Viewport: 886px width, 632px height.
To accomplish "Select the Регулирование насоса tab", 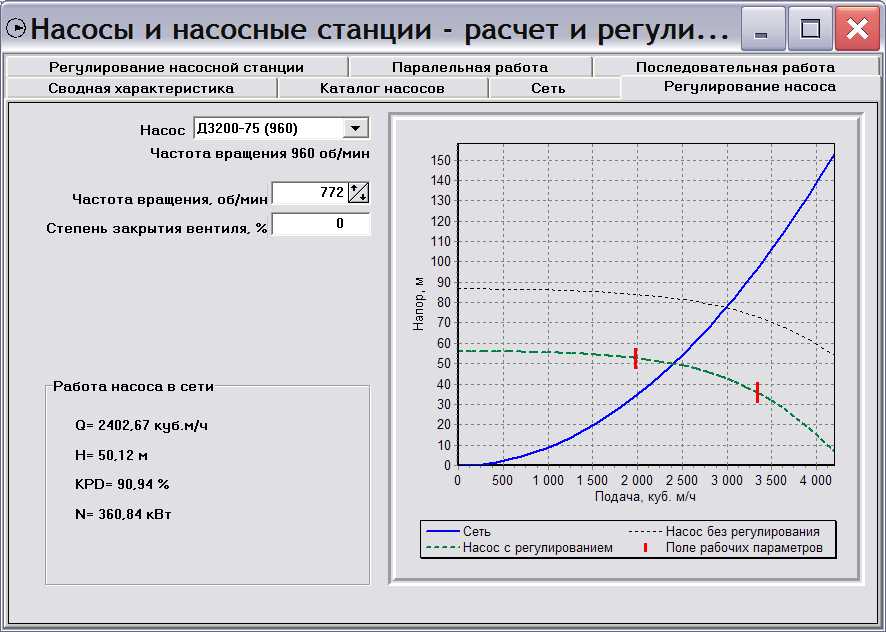I will tap(749, 87).
